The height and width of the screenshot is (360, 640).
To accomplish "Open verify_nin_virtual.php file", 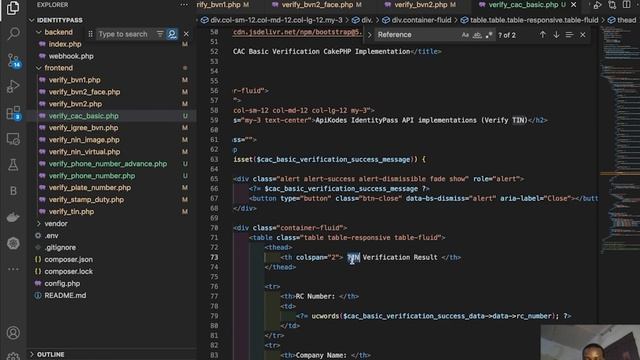I will pyautogui.click(x=84, y=152).
